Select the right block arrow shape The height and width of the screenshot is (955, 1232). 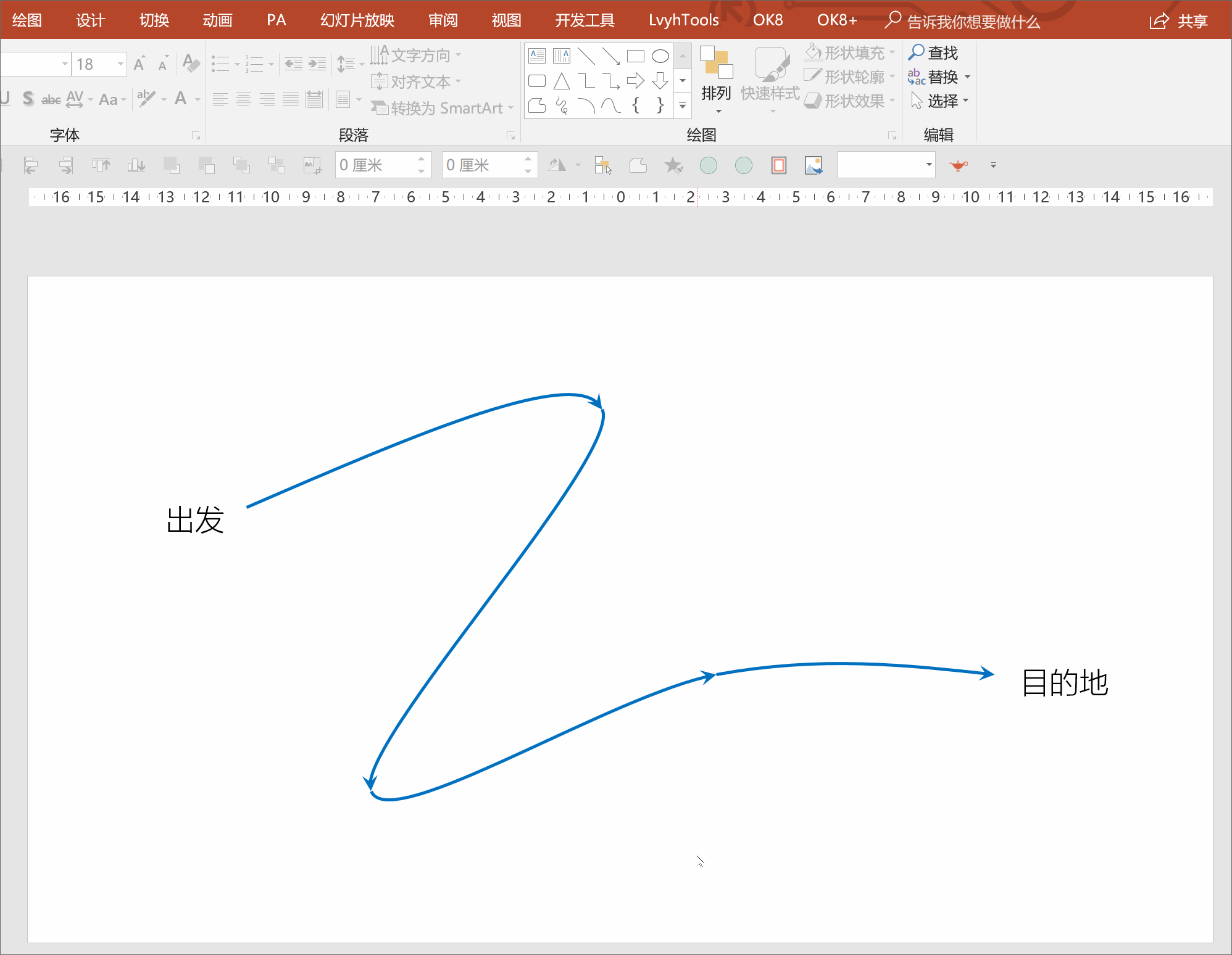pyautogui.click(x=635, y=81)
